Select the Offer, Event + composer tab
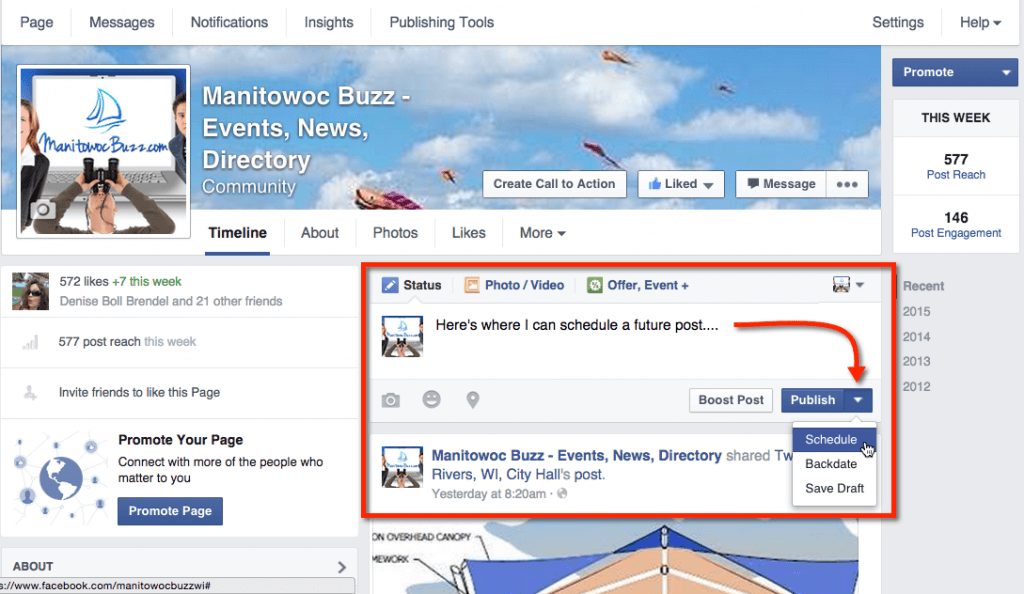 637,285
